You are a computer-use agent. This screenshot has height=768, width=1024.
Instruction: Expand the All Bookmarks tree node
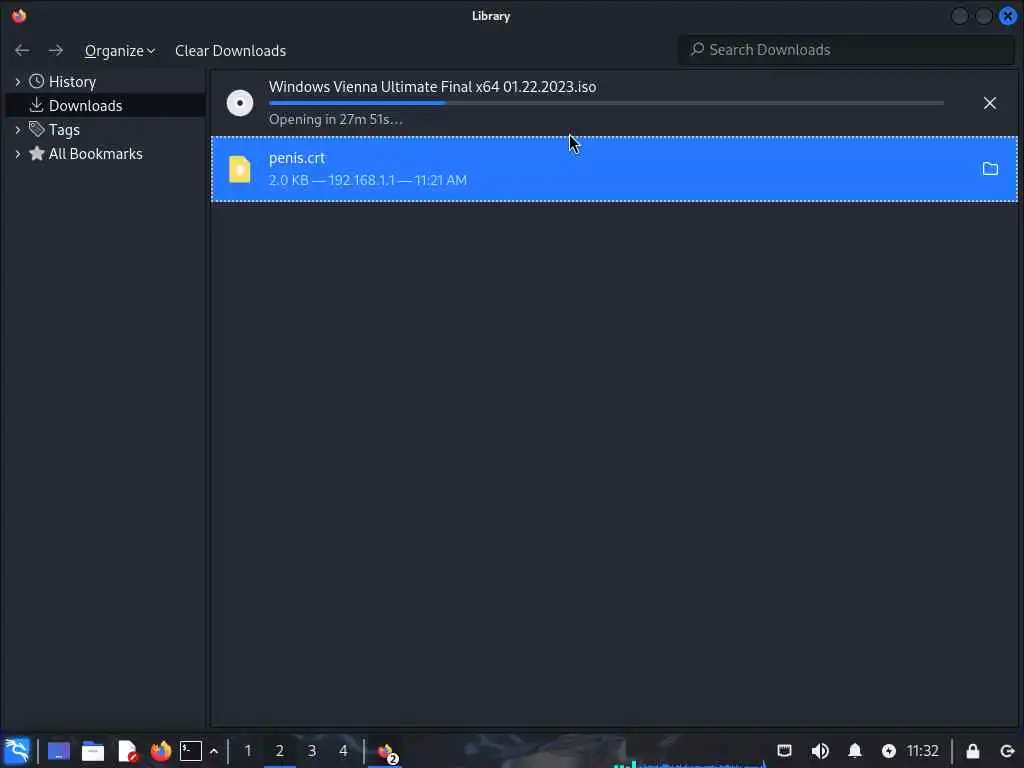click(18, 154)
